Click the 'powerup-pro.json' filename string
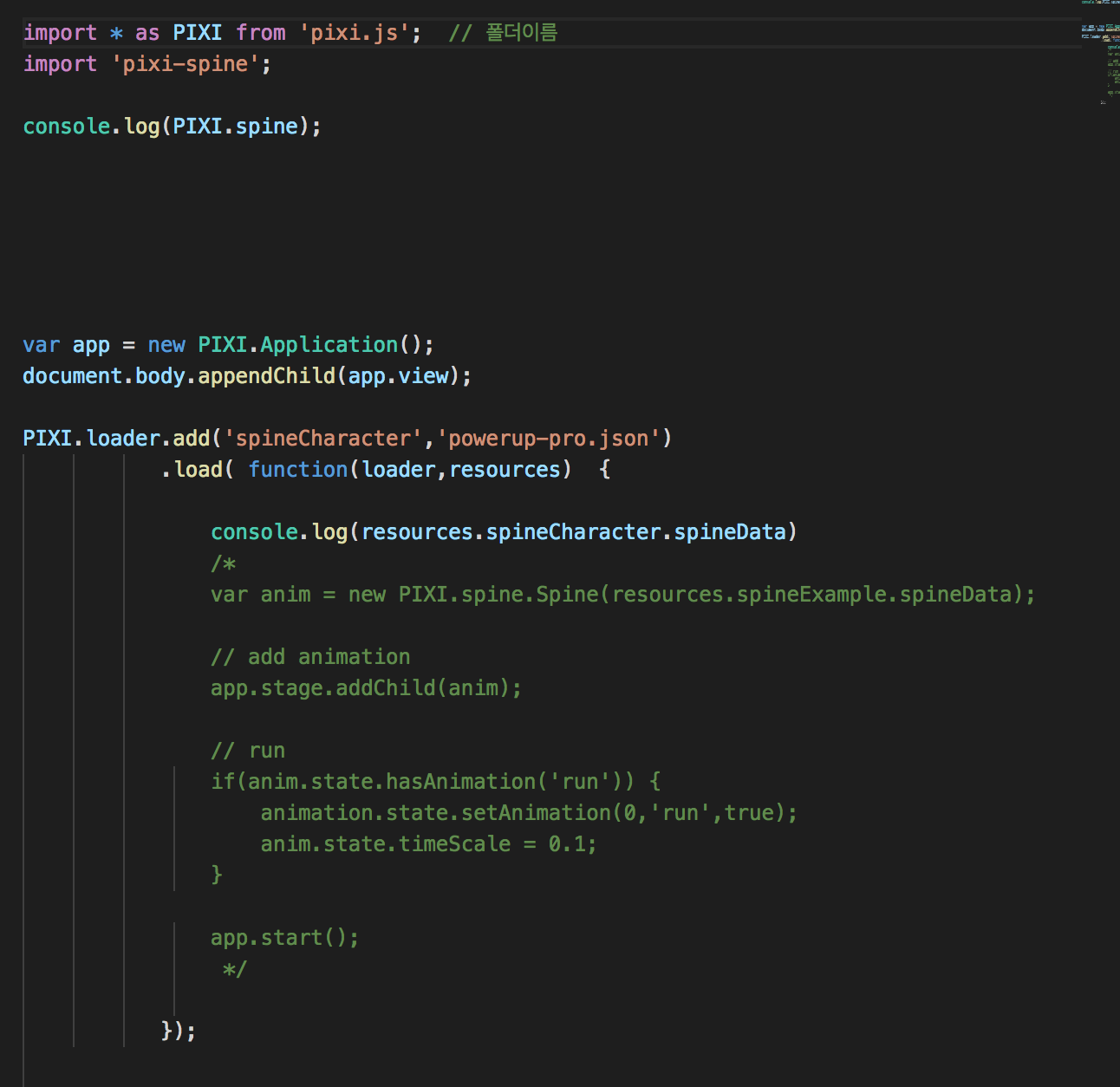Viewport: 1120px width, 1087px height. tap(555, 438)
